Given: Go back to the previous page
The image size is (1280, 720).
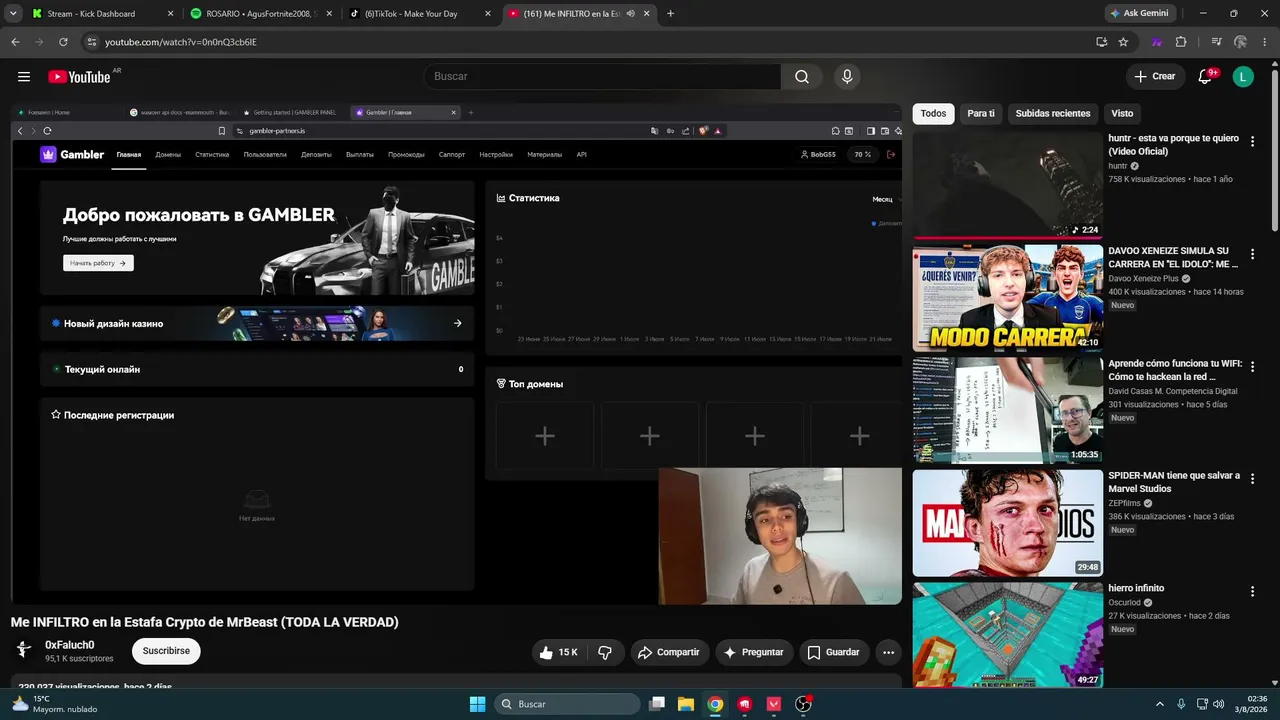Looking at the screenshot, I should 15,42.
